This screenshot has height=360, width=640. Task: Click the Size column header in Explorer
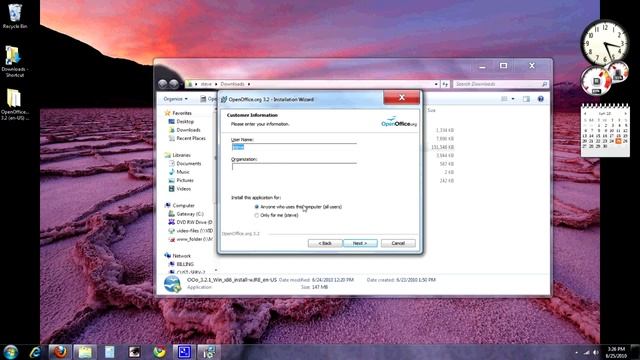(431, 111)
